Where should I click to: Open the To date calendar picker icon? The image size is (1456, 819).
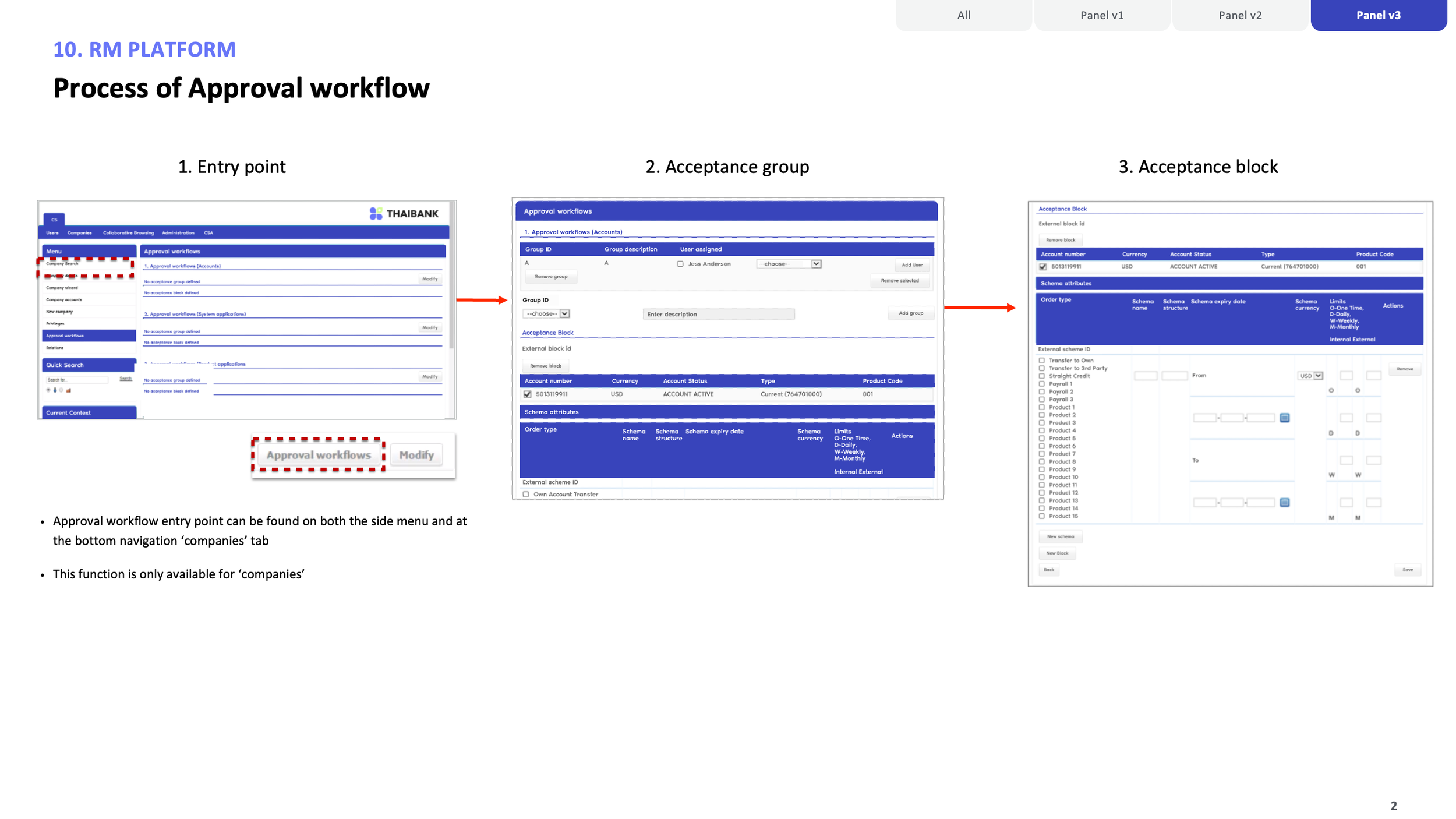click(x=1284, y=502)
